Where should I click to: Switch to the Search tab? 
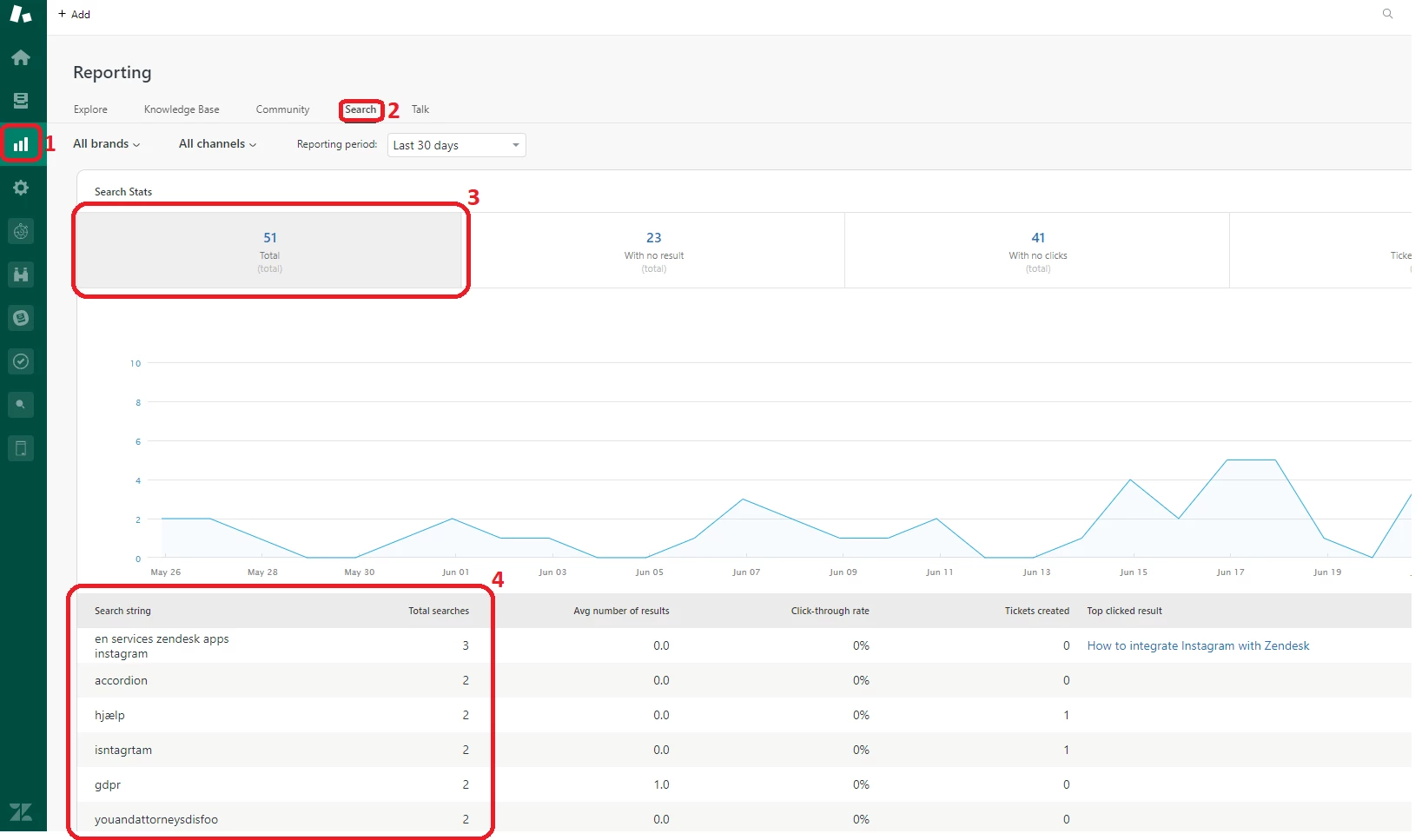[x=360, y=109]
